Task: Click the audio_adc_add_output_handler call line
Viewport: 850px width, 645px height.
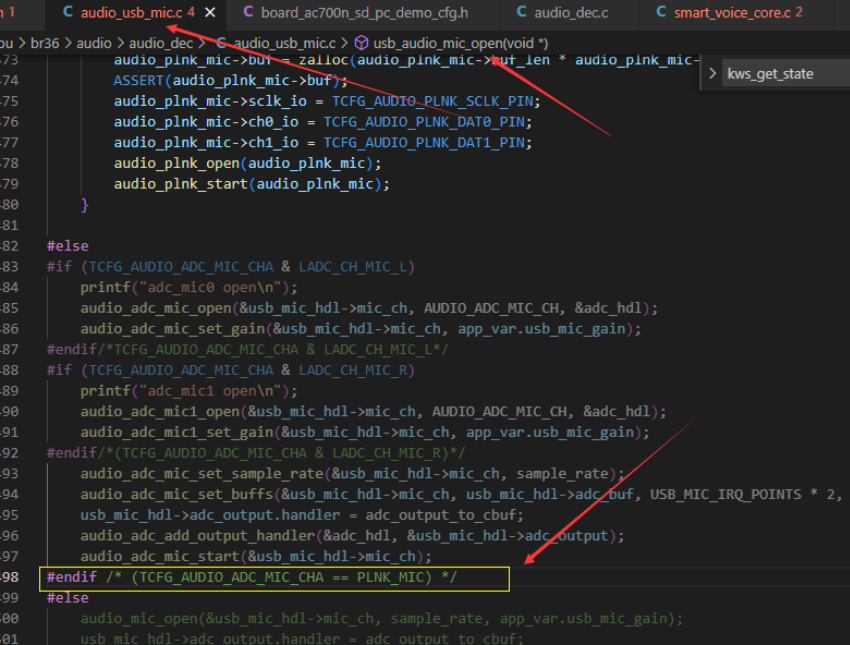Action: (x=352, y=536)
